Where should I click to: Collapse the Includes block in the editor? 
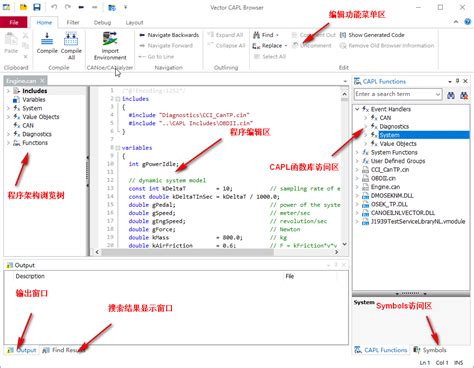pyautogui.click(x=117, y=99)
